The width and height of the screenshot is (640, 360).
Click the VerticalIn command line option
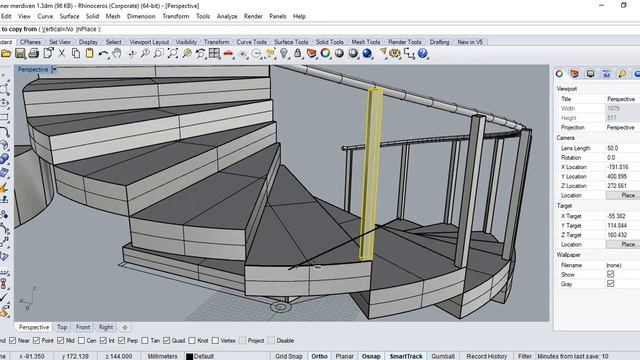click(x=58, y=29)
